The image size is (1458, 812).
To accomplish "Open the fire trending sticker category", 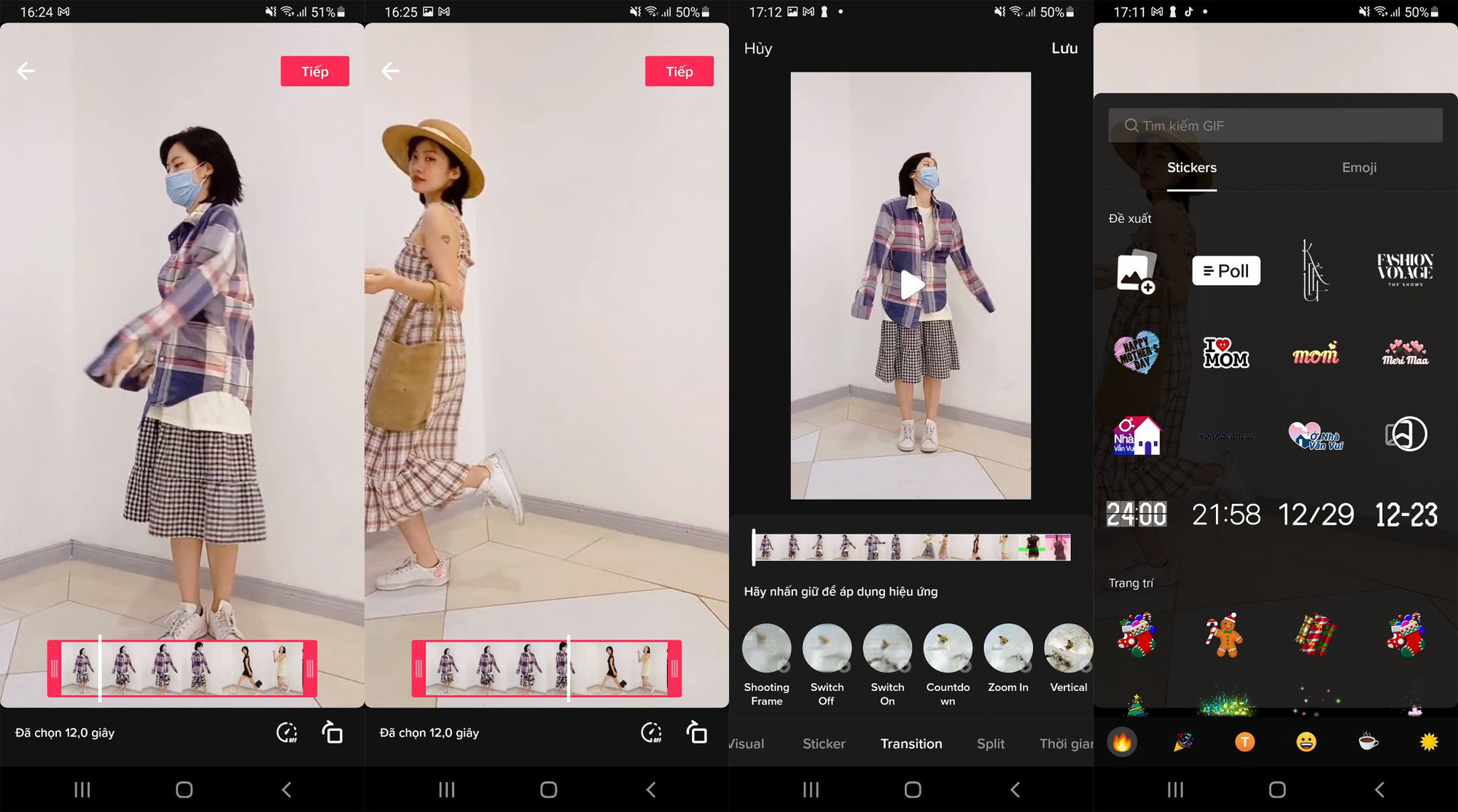I will [1122, 742].
